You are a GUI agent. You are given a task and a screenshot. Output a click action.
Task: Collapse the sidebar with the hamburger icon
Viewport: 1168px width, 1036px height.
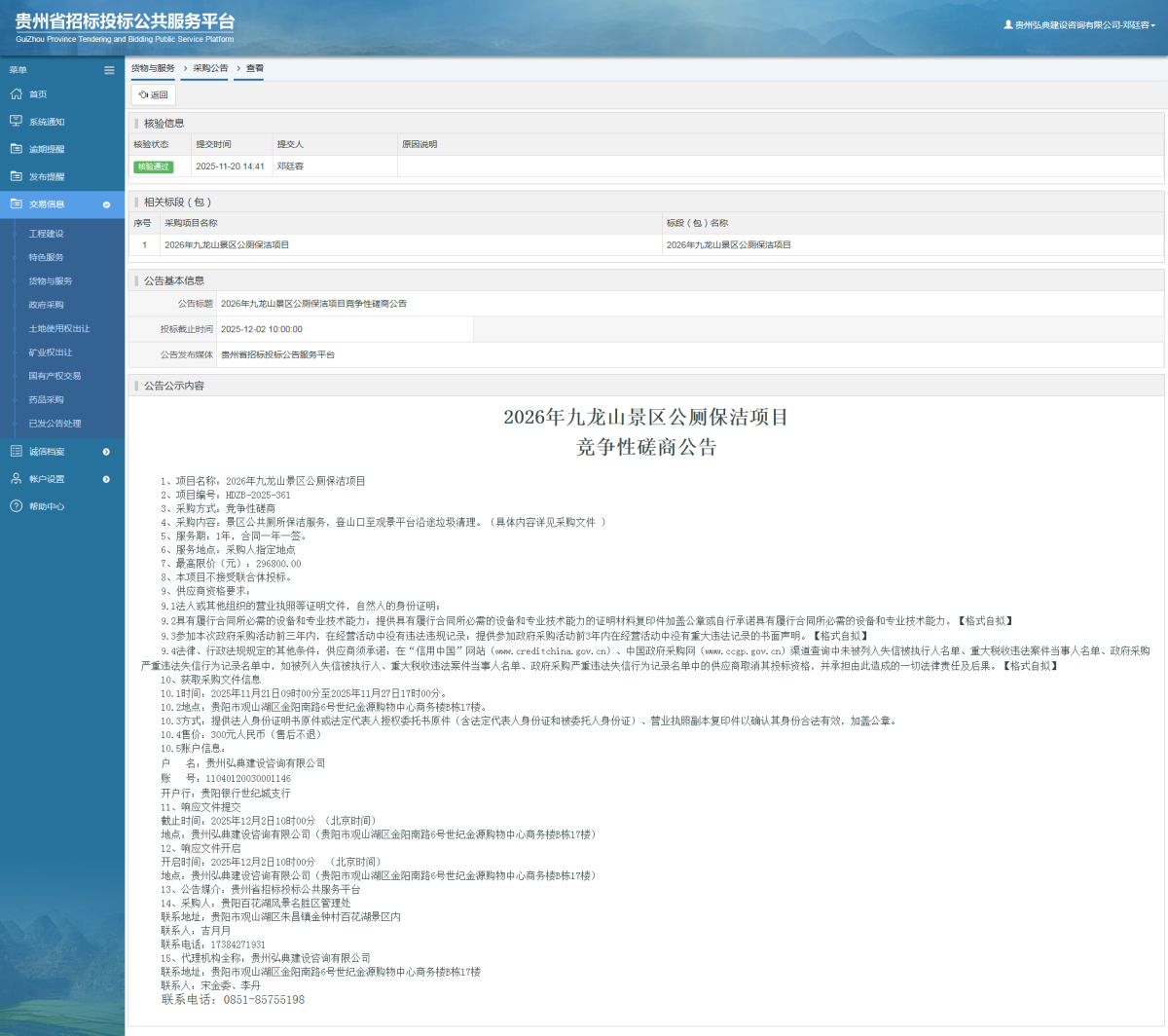(x=109, y=70)
